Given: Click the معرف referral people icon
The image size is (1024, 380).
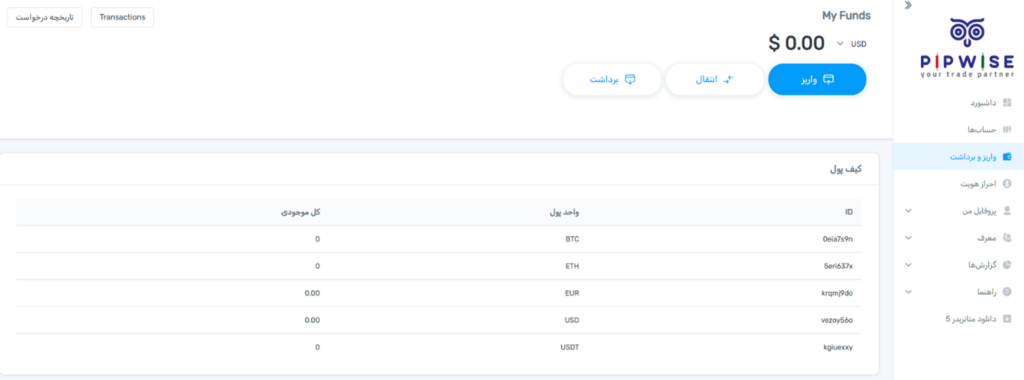Looking at the screenshot, I should pyautogui.click(x=1006, y=238).
